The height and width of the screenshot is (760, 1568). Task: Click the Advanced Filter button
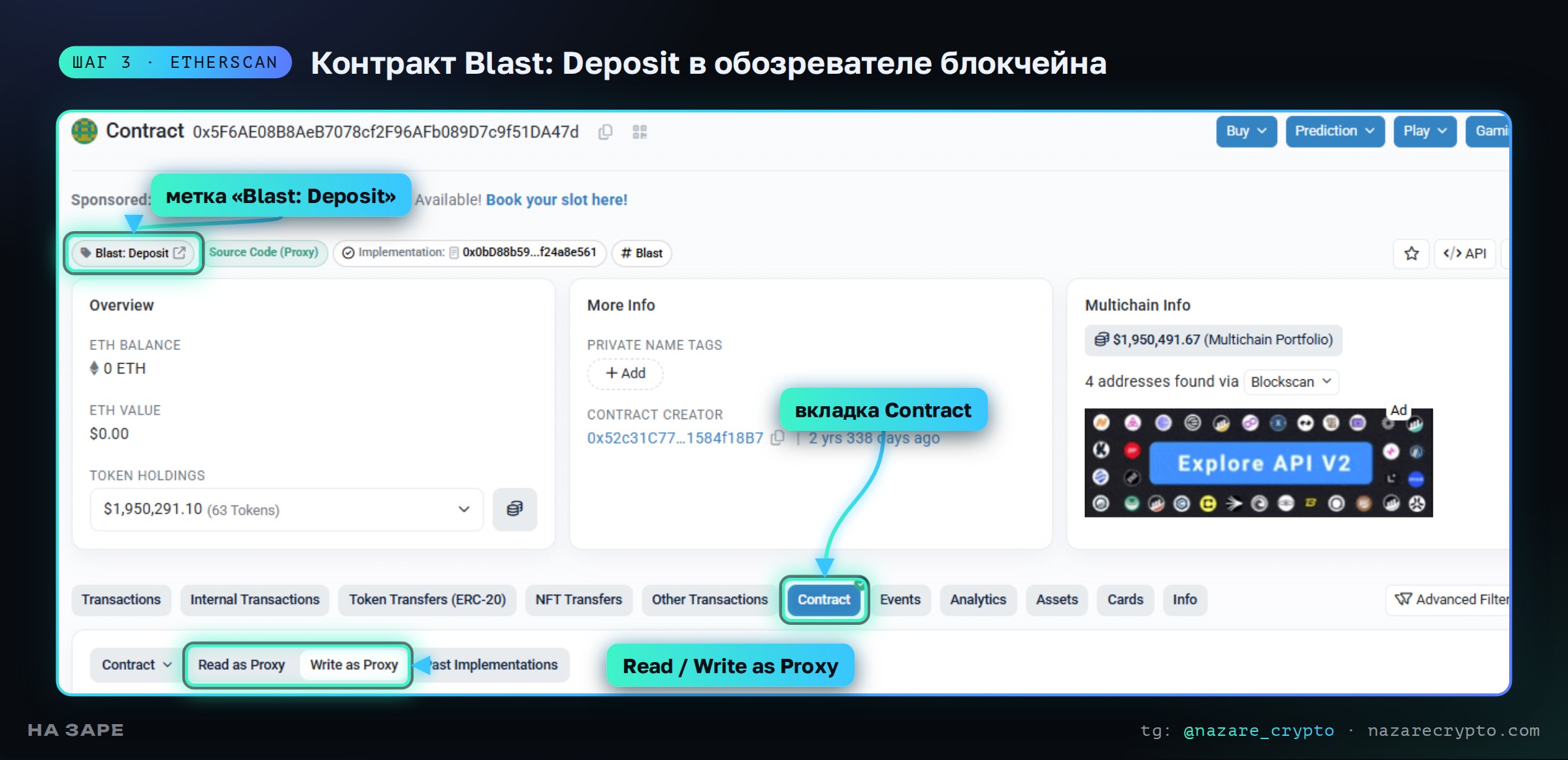[x=1449, y=599]
